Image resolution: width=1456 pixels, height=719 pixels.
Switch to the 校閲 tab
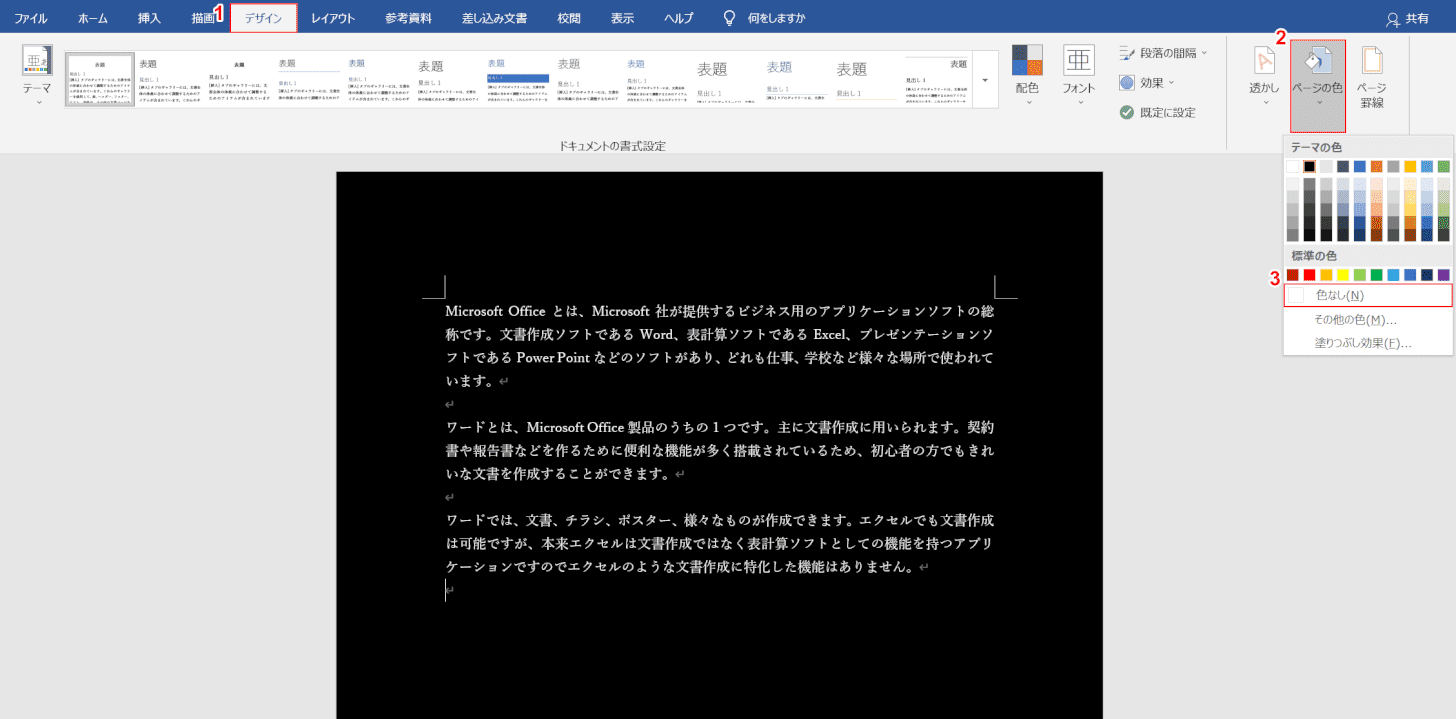569,18
